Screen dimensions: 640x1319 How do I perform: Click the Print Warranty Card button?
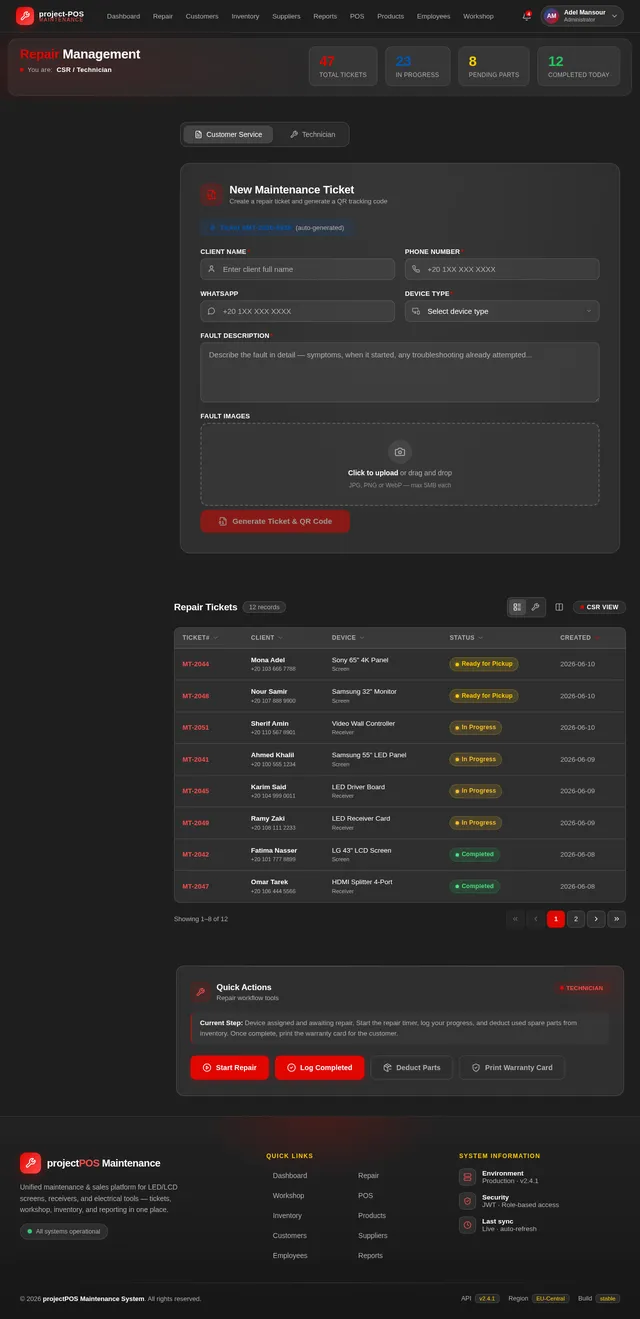pyautogui.click(x=512, y=1067)
